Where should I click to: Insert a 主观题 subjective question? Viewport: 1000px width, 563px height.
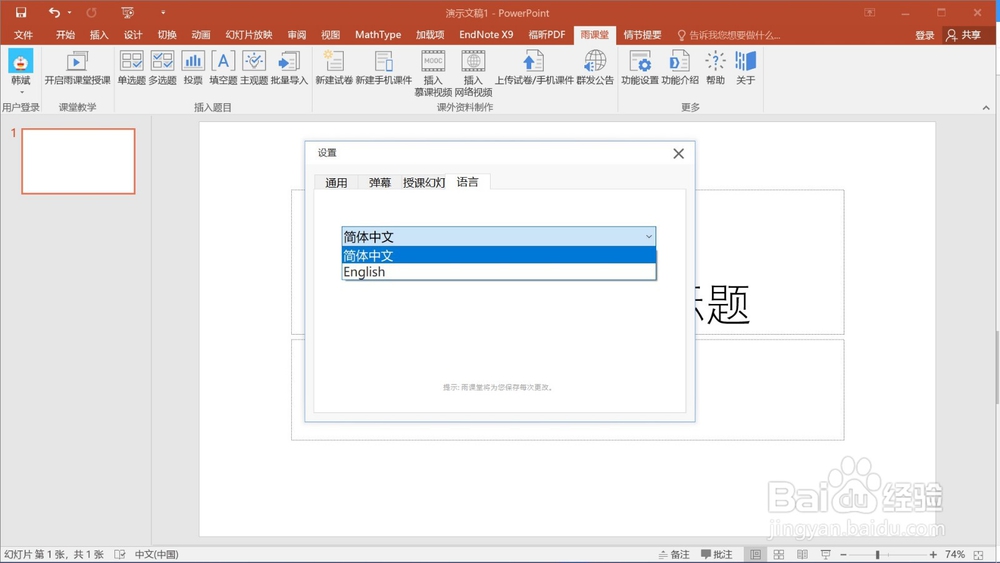pos(254,68)
